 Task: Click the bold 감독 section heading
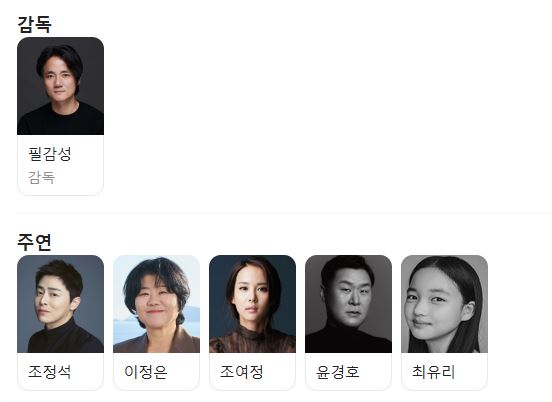pyautogui.click(x=34, y=25)
